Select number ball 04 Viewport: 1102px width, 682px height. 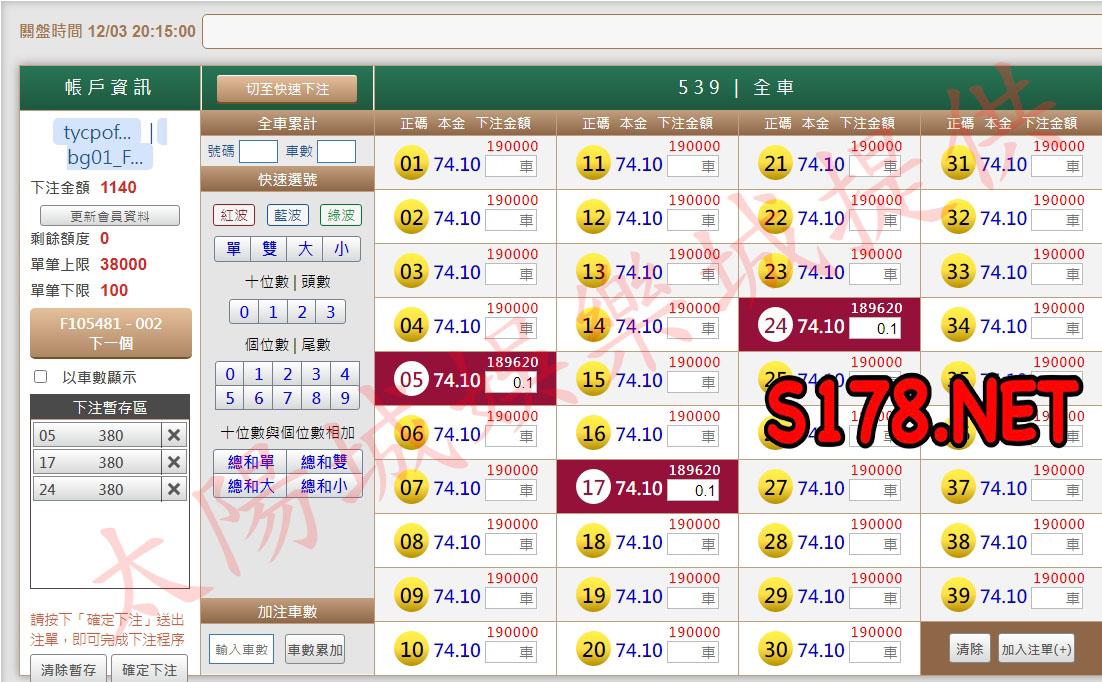[411, 326]
